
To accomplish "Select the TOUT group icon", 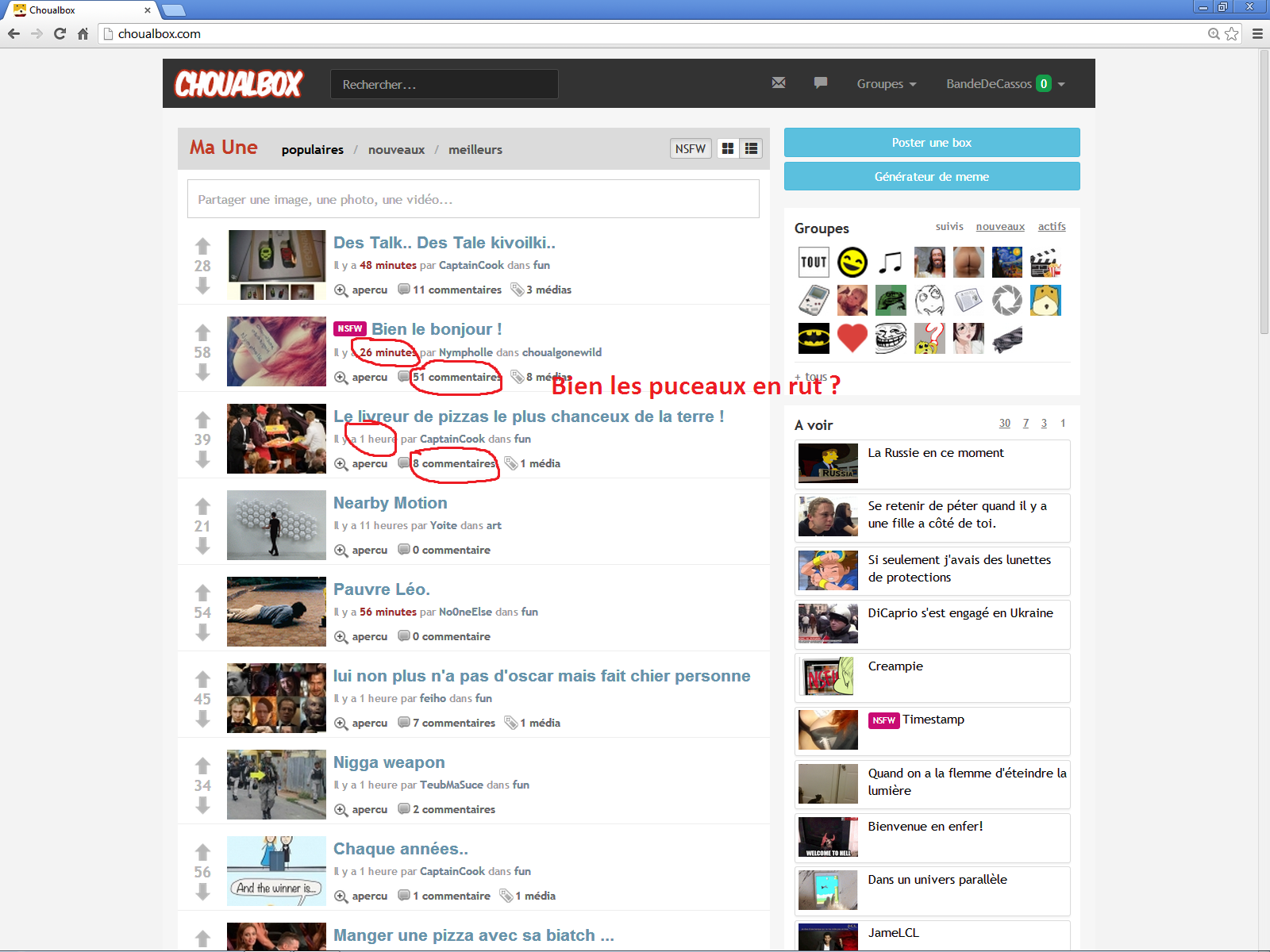I will (814, 262).
